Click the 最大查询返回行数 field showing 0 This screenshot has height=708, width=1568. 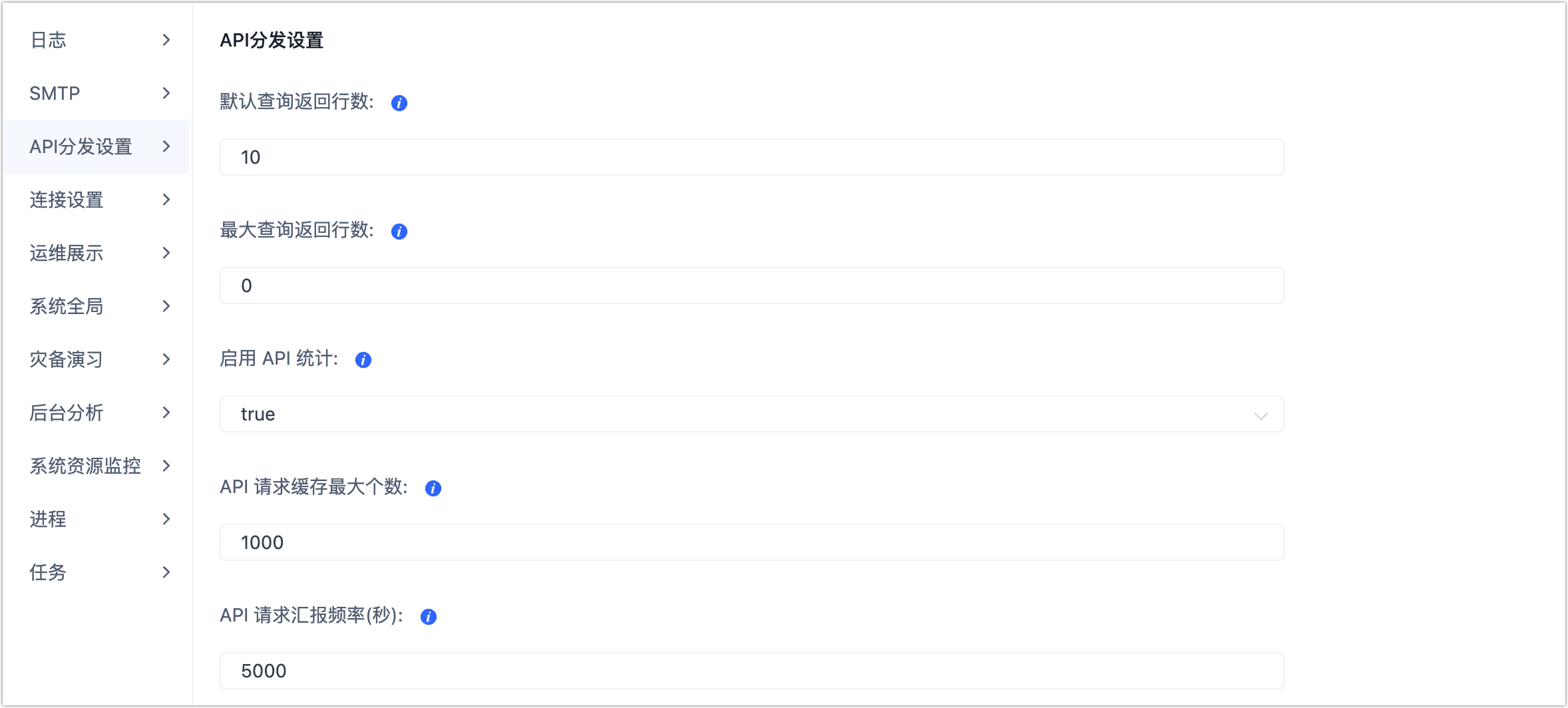pyautogui.click(x=751, y=285)
